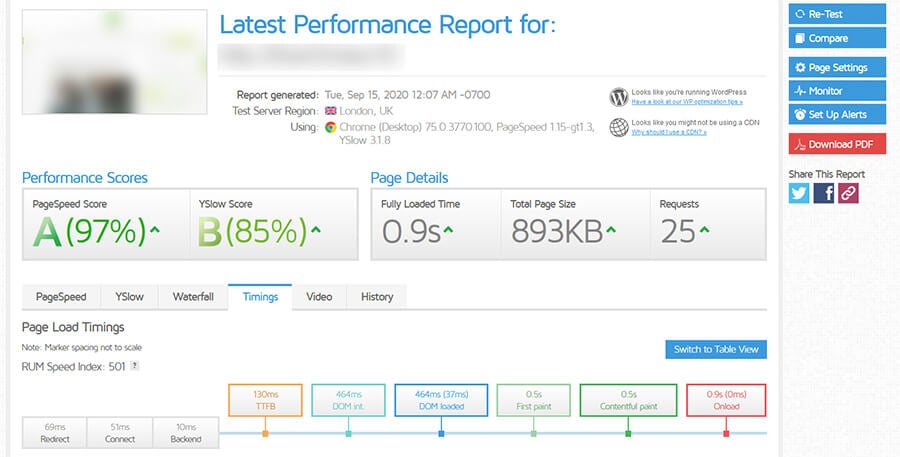Click the Re-Test button
The width and height of the screenshot is (900, 457).
coord(837,14)
